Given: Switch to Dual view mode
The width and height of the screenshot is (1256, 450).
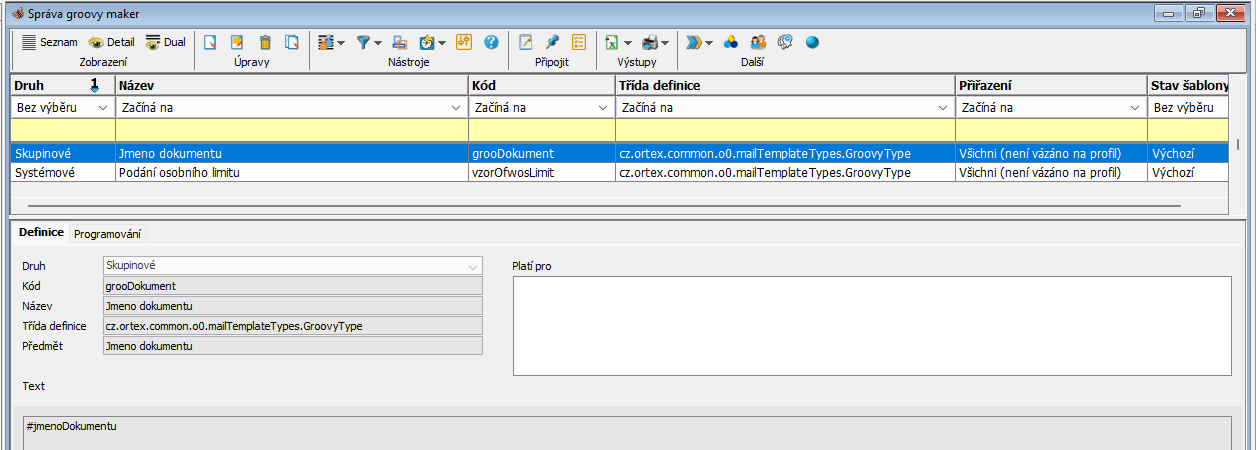Looking at the screenshot, I should (165, 43).
